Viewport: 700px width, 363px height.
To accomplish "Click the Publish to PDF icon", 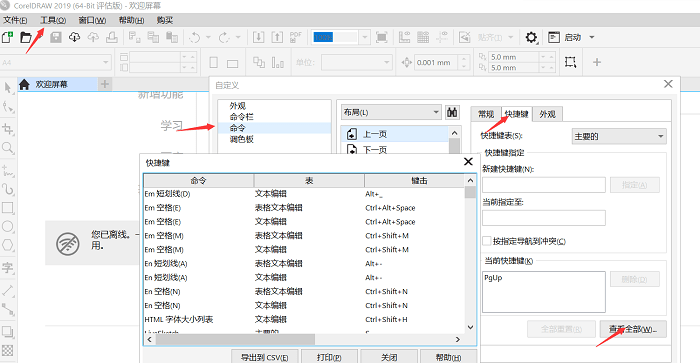I will [x=296, y=37].
